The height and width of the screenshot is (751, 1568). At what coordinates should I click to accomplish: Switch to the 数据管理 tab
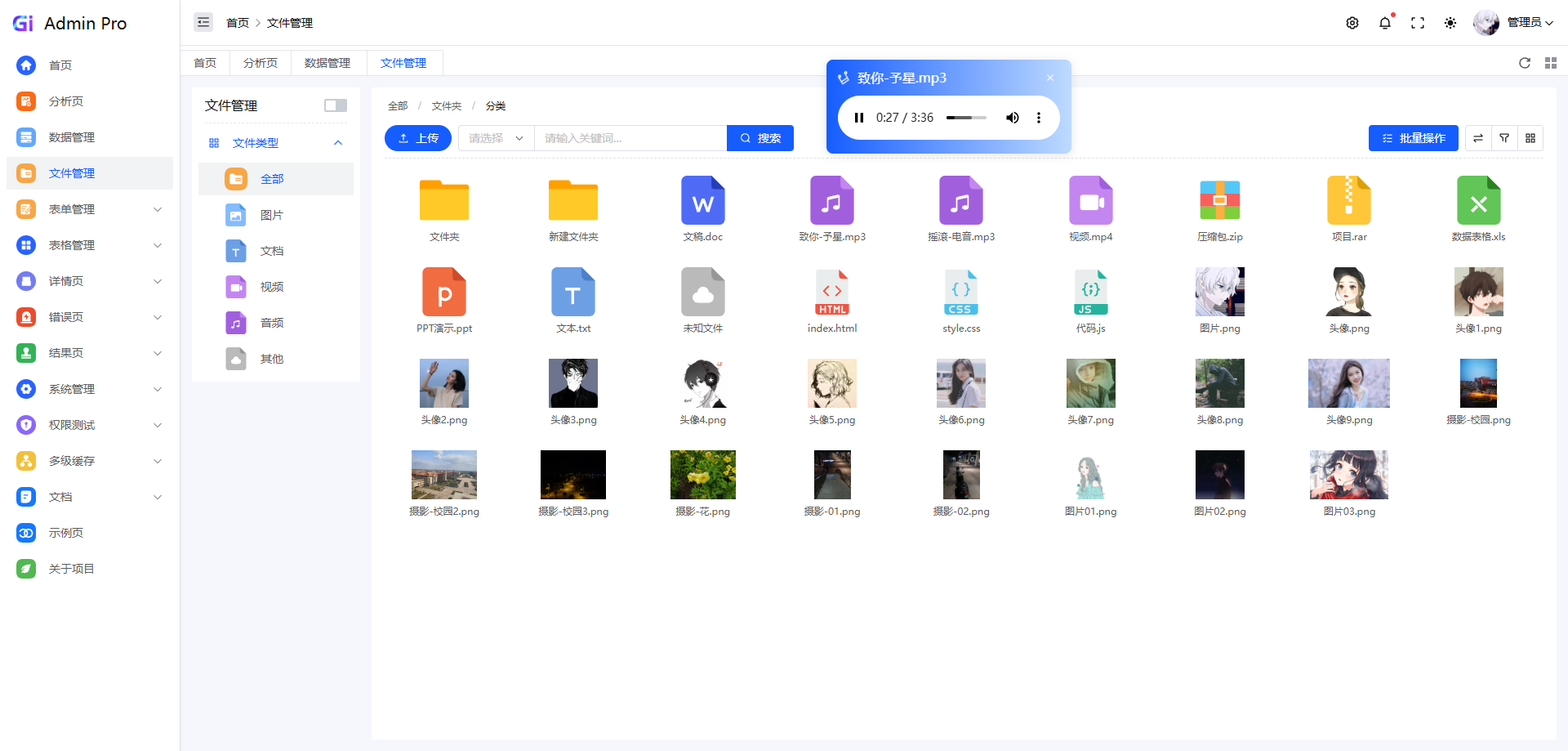(x=327, y=63)
